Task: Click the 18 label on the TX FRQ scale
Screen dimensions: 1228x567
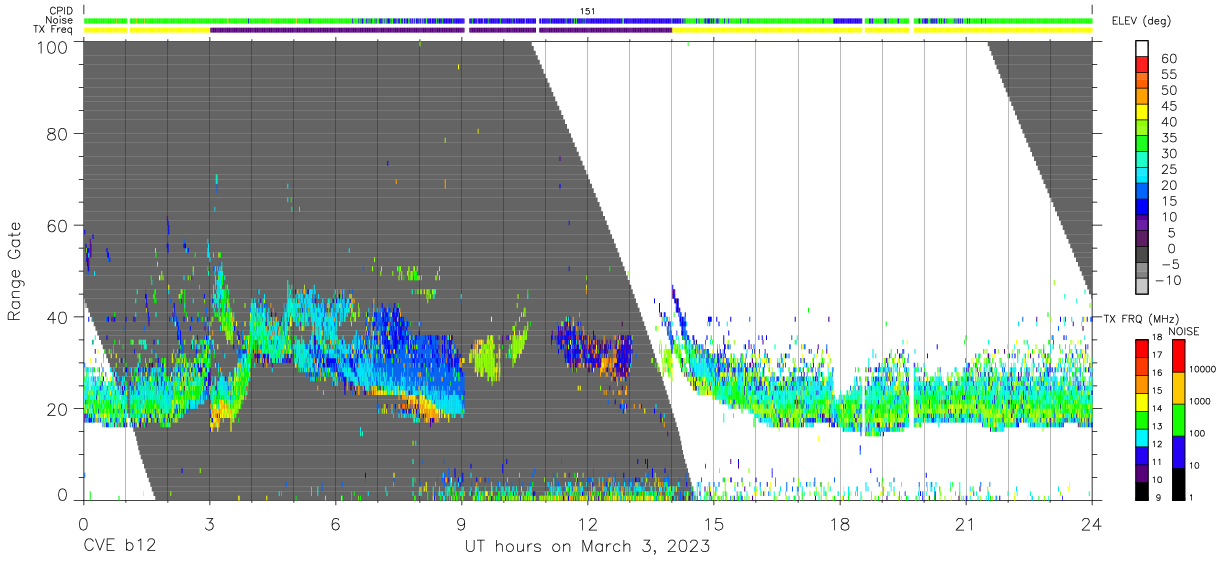Action: (1156, 337)
